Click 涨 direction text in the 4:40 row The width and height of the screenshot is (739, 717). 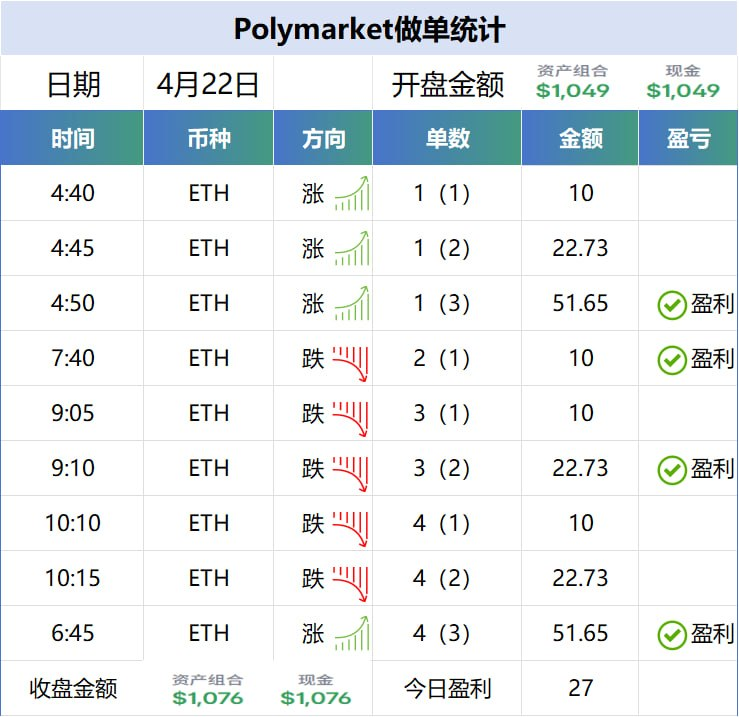[x=313, y=194]
